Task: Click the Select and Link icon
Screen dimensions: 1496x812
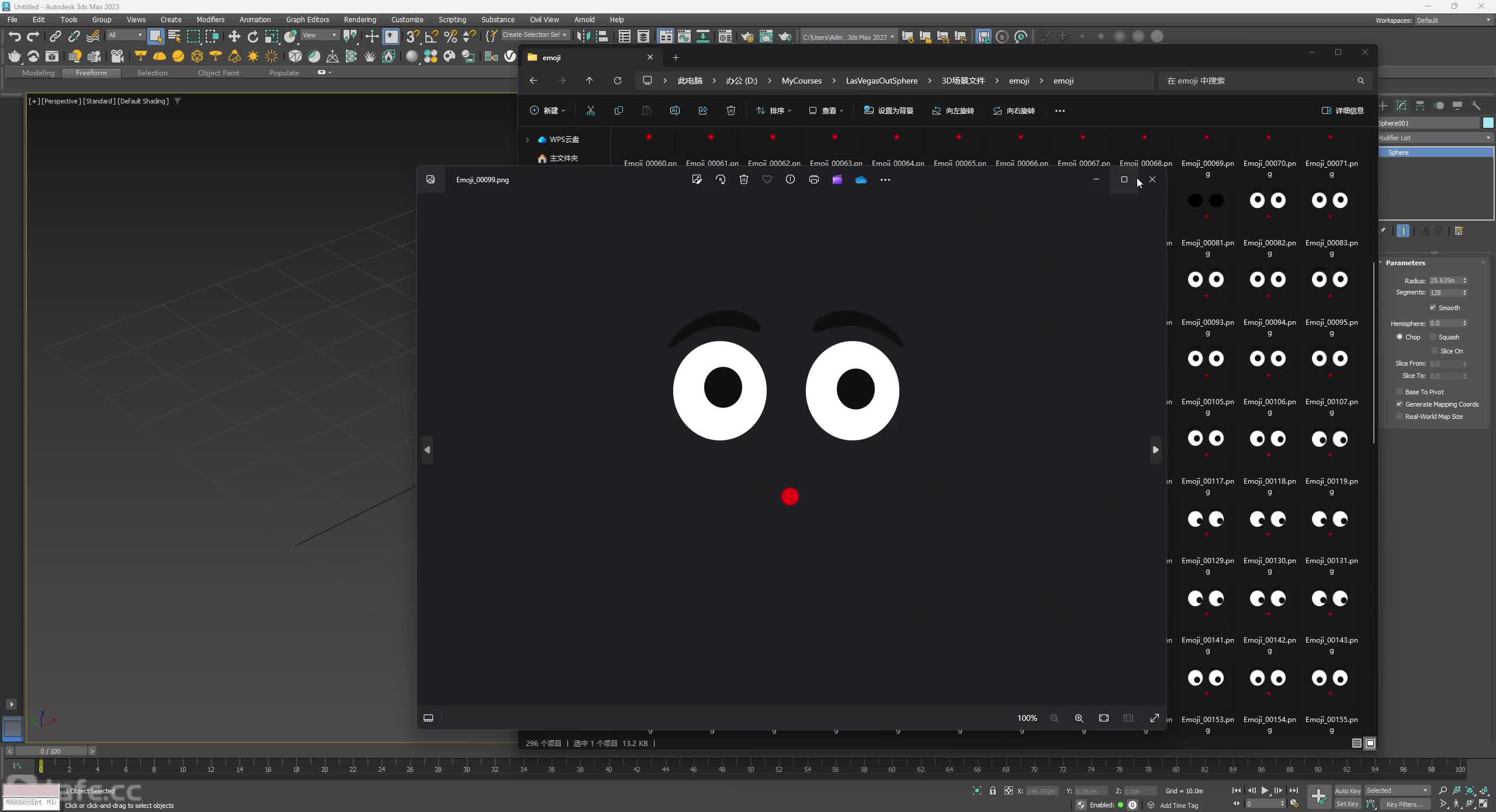Action: [55, 36]
